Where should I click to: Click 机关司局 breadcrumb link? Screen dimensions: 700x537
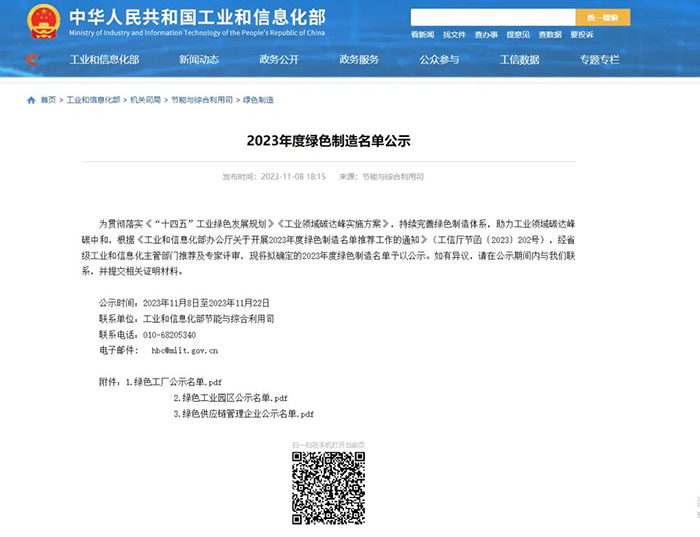pos(146,100)
